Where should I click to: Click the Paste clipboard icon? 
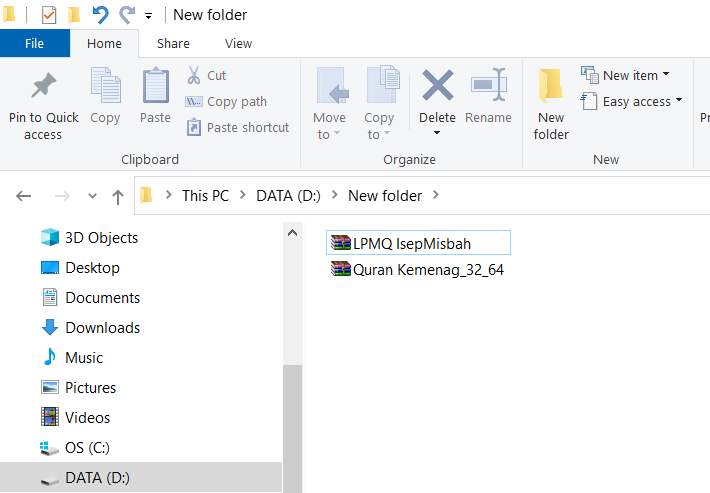[156, 85]
